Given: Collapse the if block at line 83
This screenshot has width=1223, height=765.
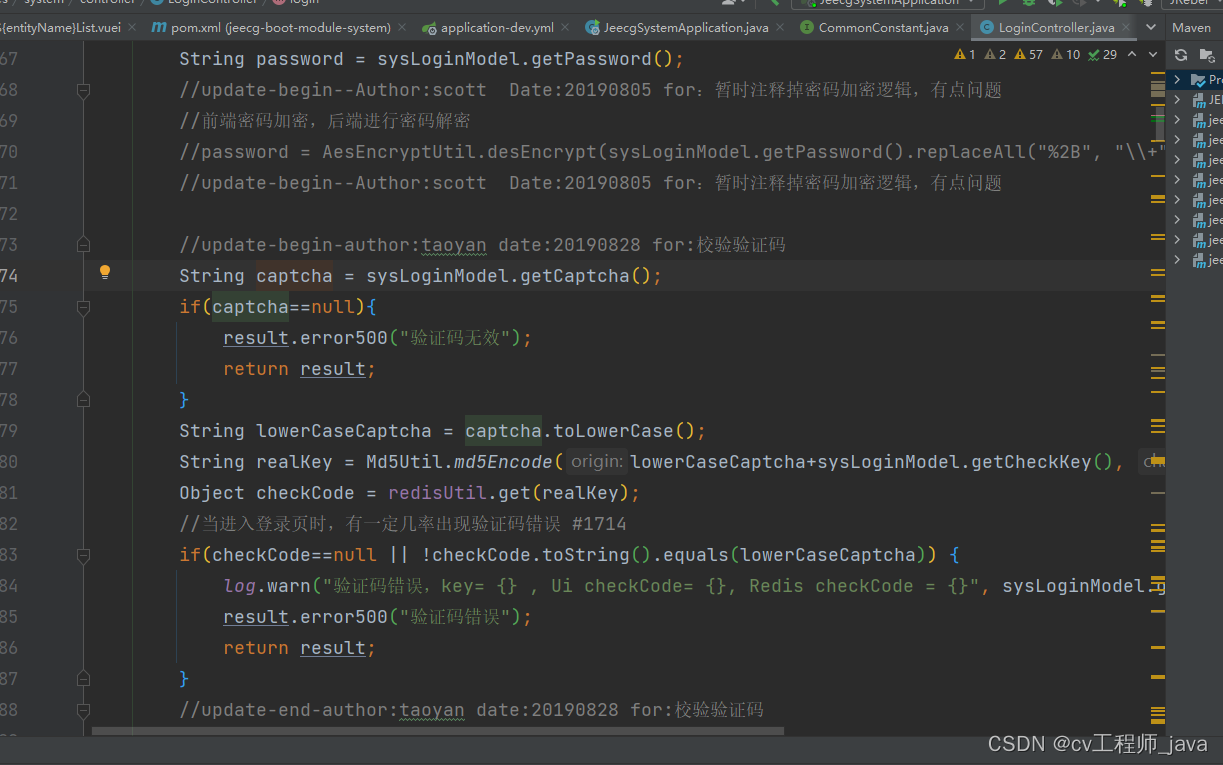Looking at the screenshot, I should pyautogui.click(x=83, y=555).
